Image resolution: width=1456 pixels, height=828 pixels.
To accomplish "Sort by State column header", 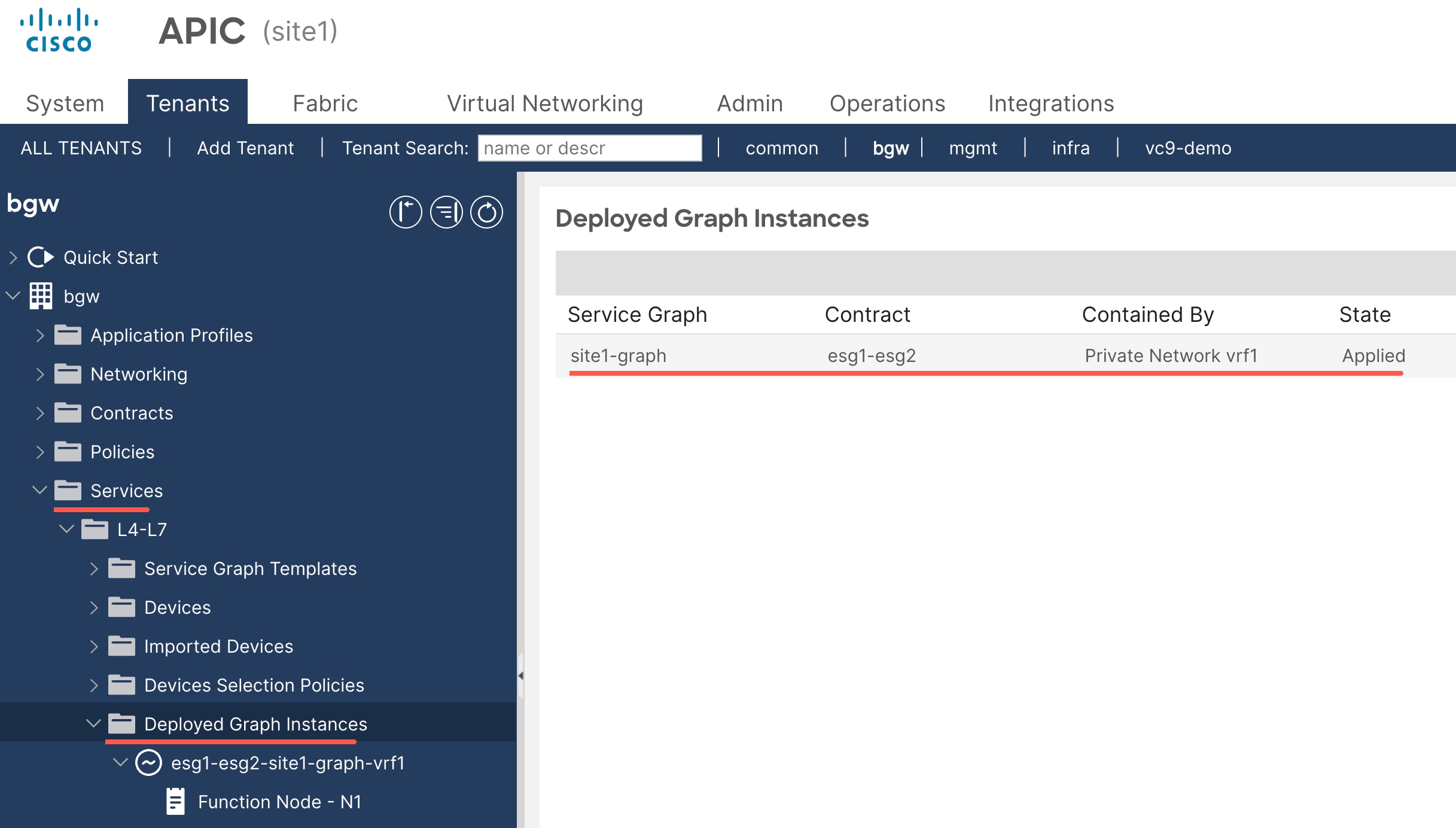I will tap(1365, 315).
